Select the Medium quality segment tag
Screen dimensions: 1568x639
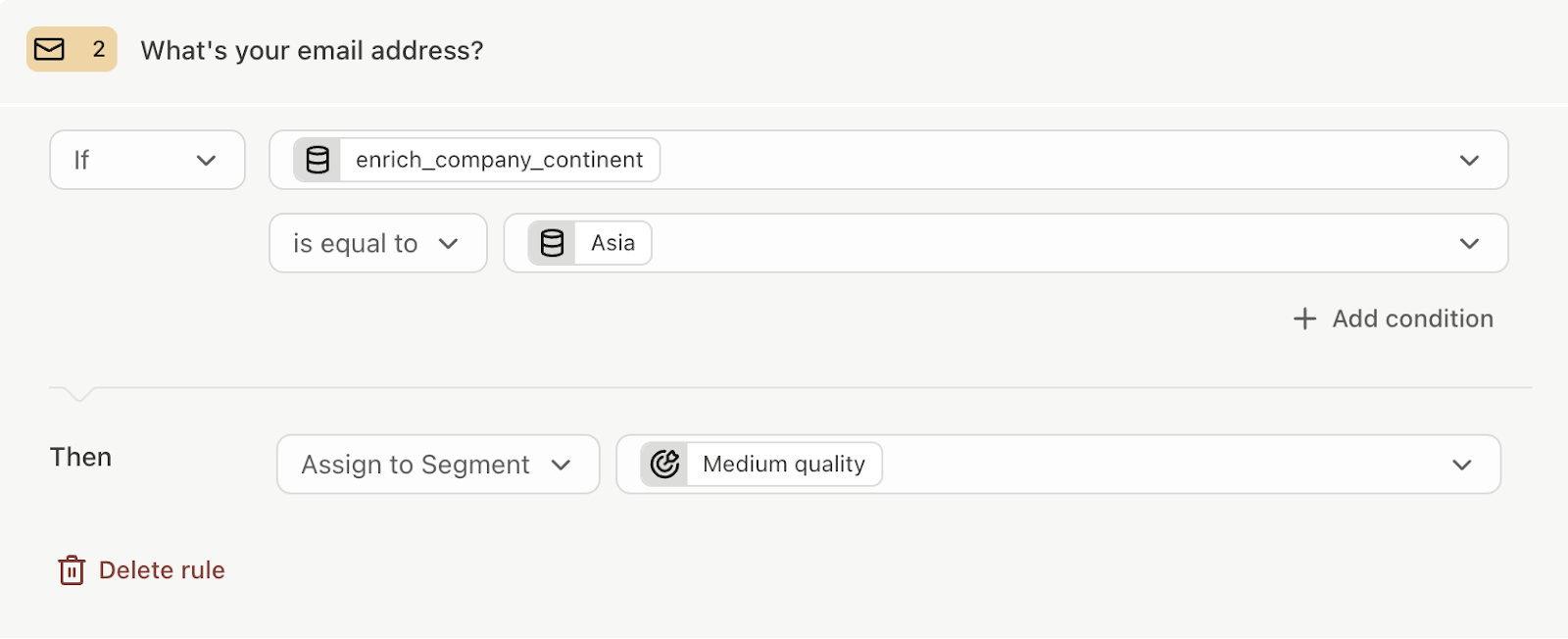tap(761, 464)
